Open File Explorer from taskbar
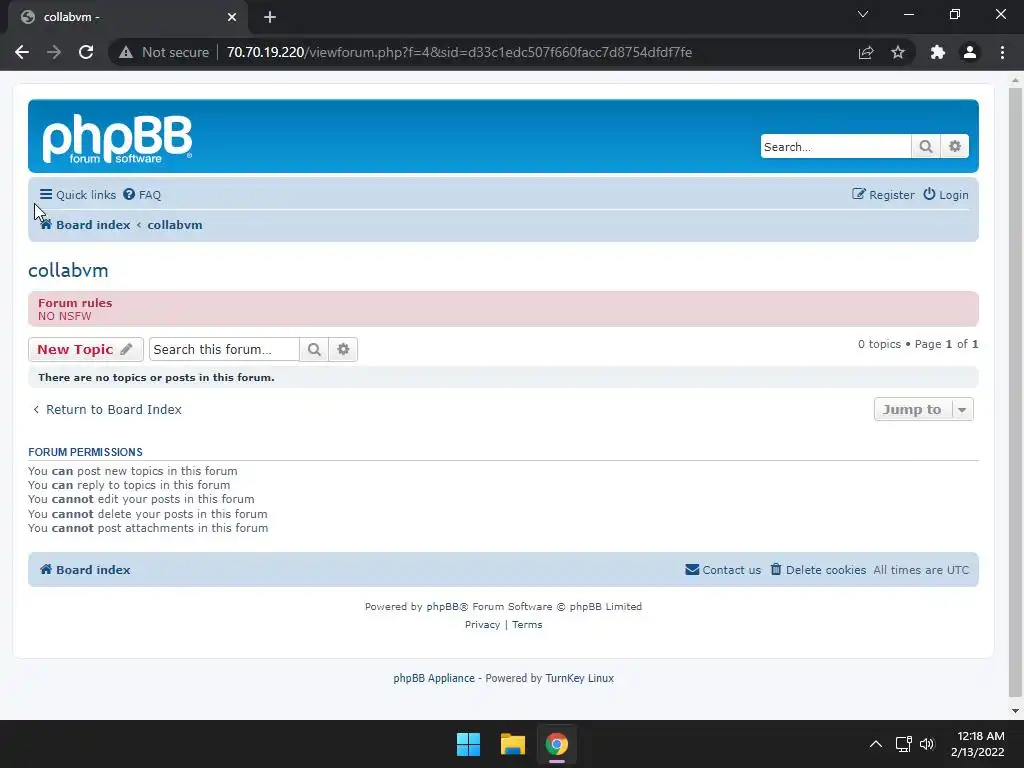The height and width of the screenshot is (768, 1024). [513, 744]
